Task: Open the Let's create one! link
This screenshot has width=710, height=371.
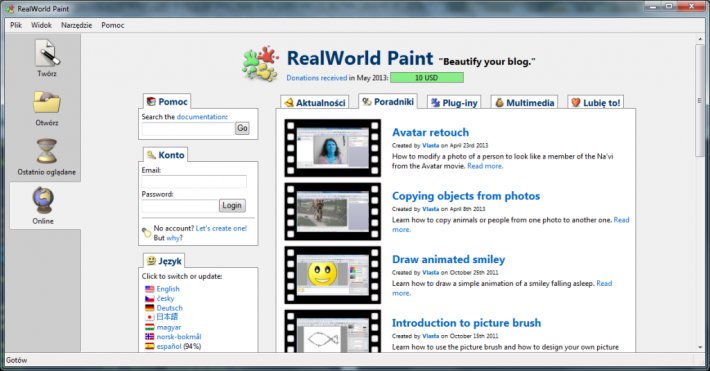Action: click(221, 228)
